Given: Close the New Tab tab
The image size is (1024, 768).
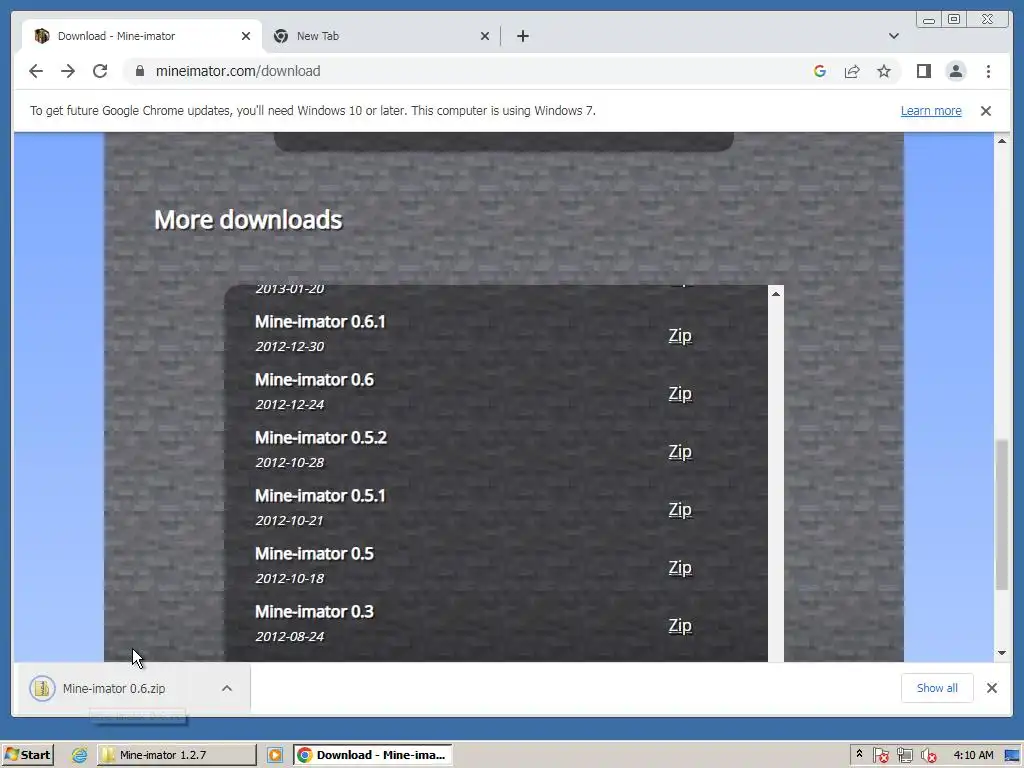Looking at the screenshot, I should [x=485, y=36].
